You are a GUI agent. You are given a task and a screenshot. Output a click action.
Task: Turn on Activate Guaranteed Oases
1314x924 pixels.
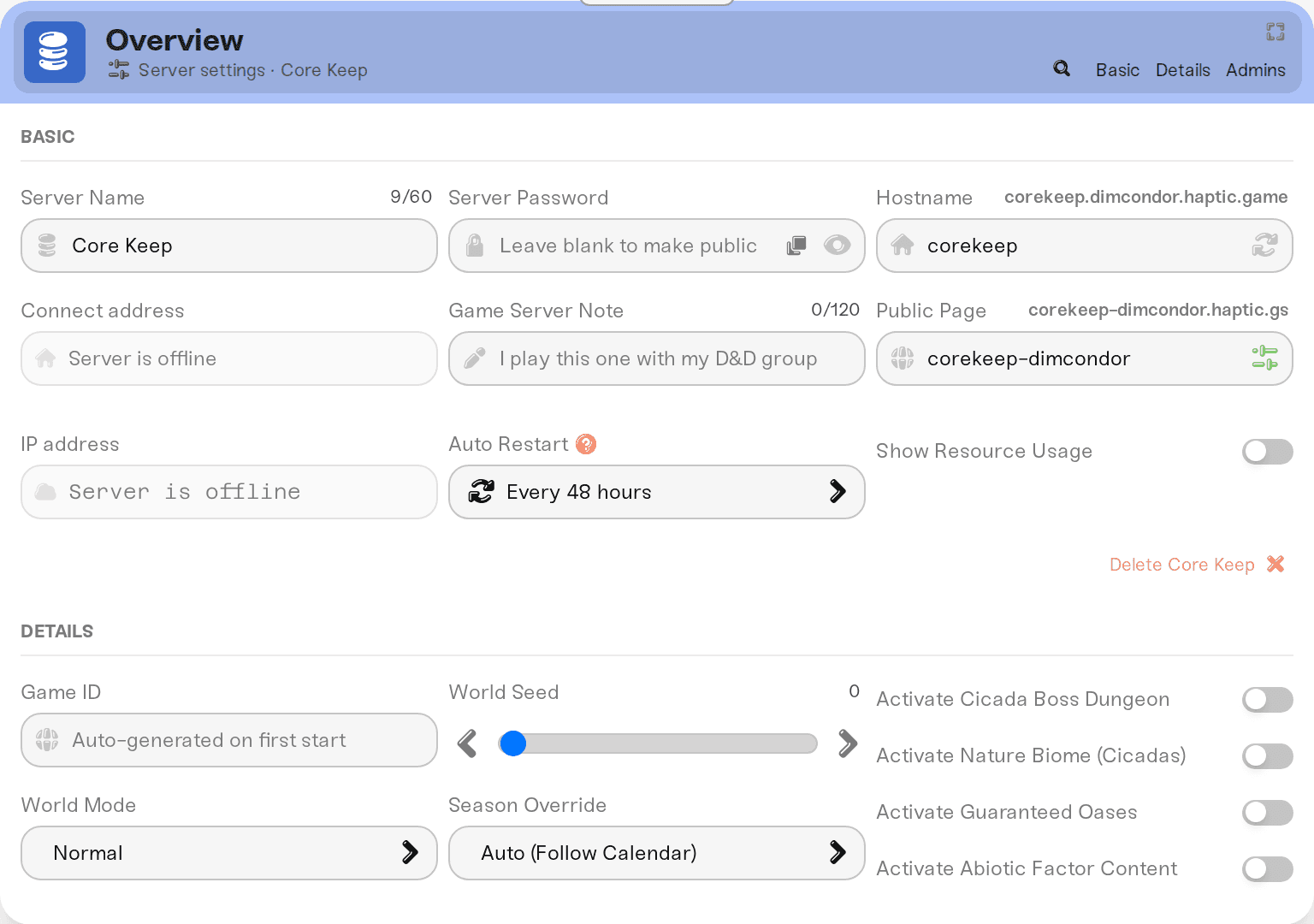1268,813
